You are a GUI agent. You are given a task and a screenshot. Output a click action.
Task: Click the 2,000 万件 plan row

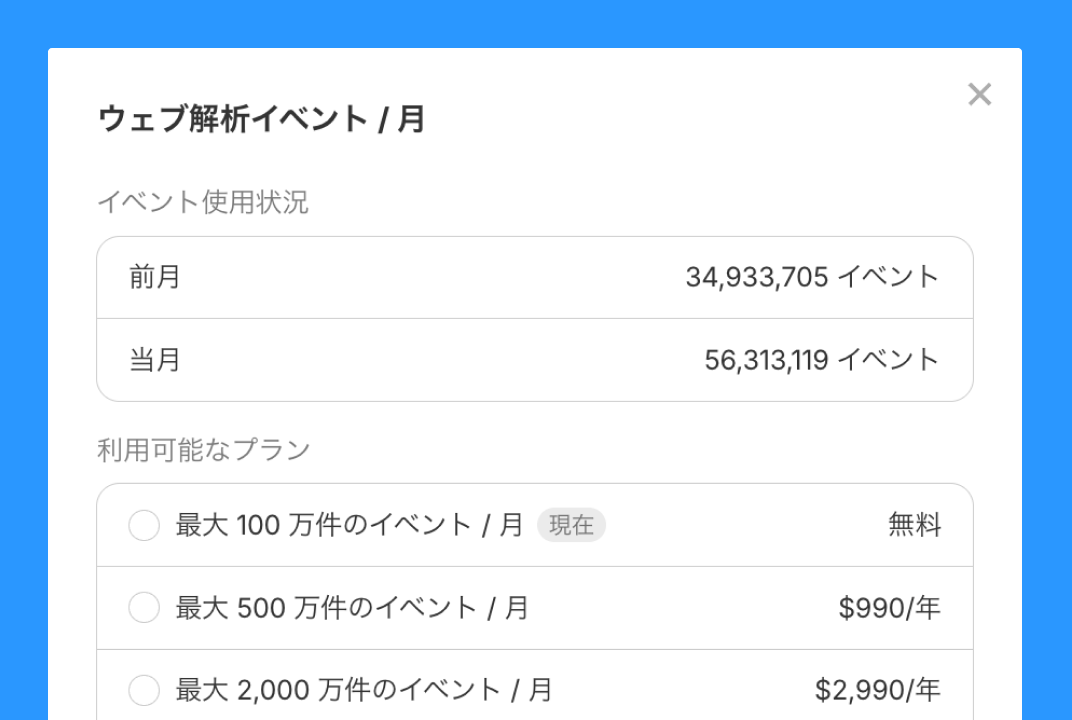tap(360, 690)
